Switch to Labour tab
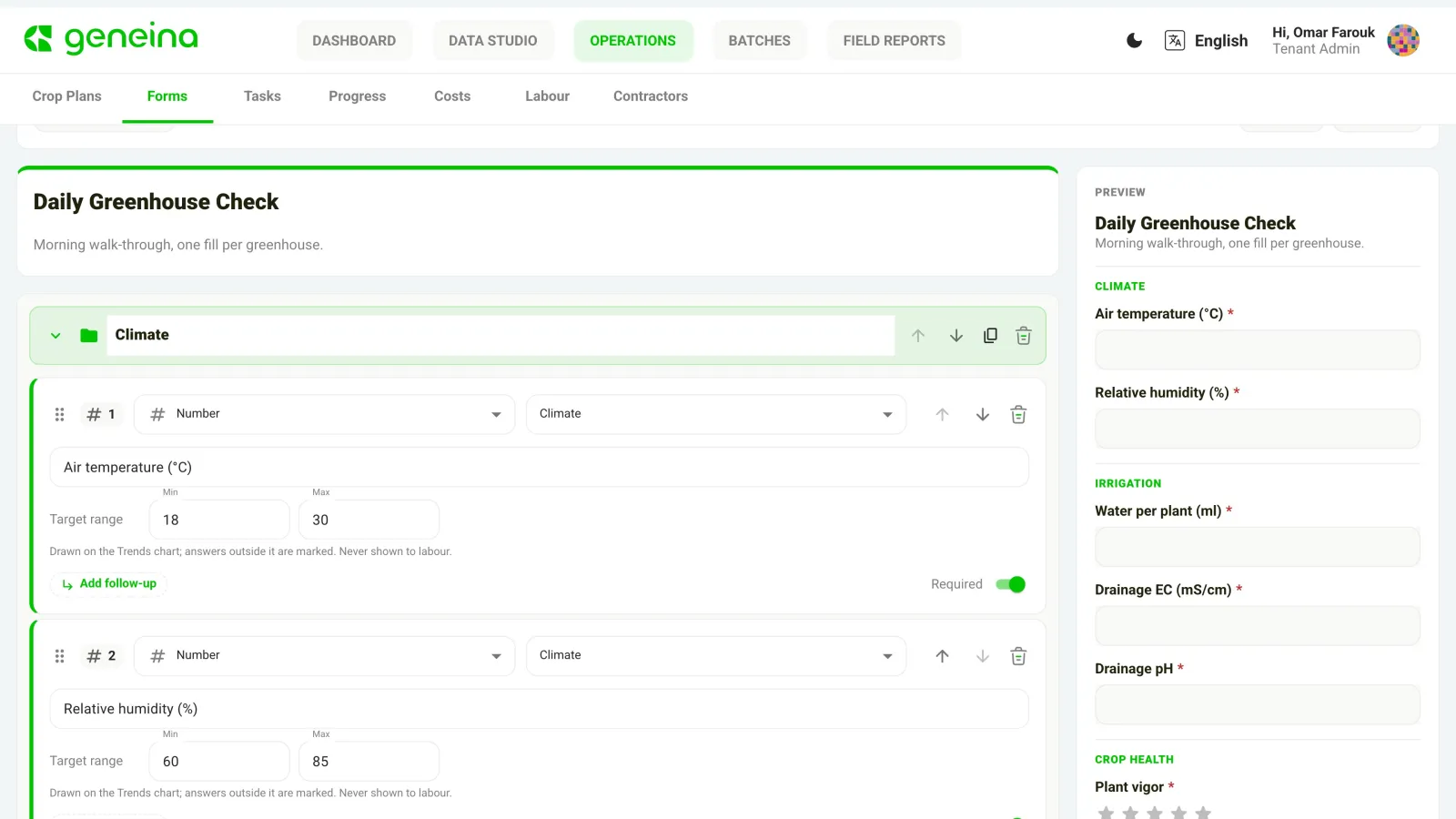The width and height of the screenshot is (1456, 819). (x=548, y=96)
